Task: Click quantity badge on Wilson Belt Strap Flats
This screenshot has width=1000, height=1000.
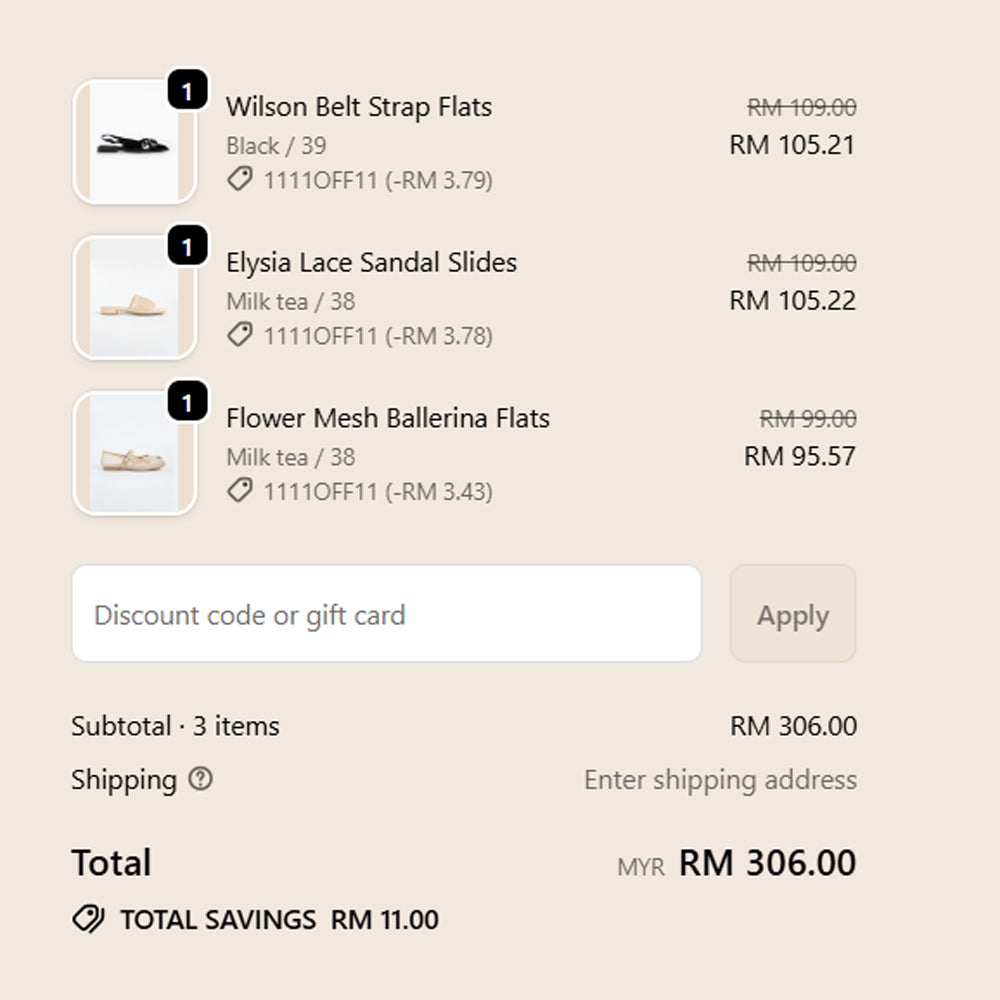Action: (x=187, y=90)
